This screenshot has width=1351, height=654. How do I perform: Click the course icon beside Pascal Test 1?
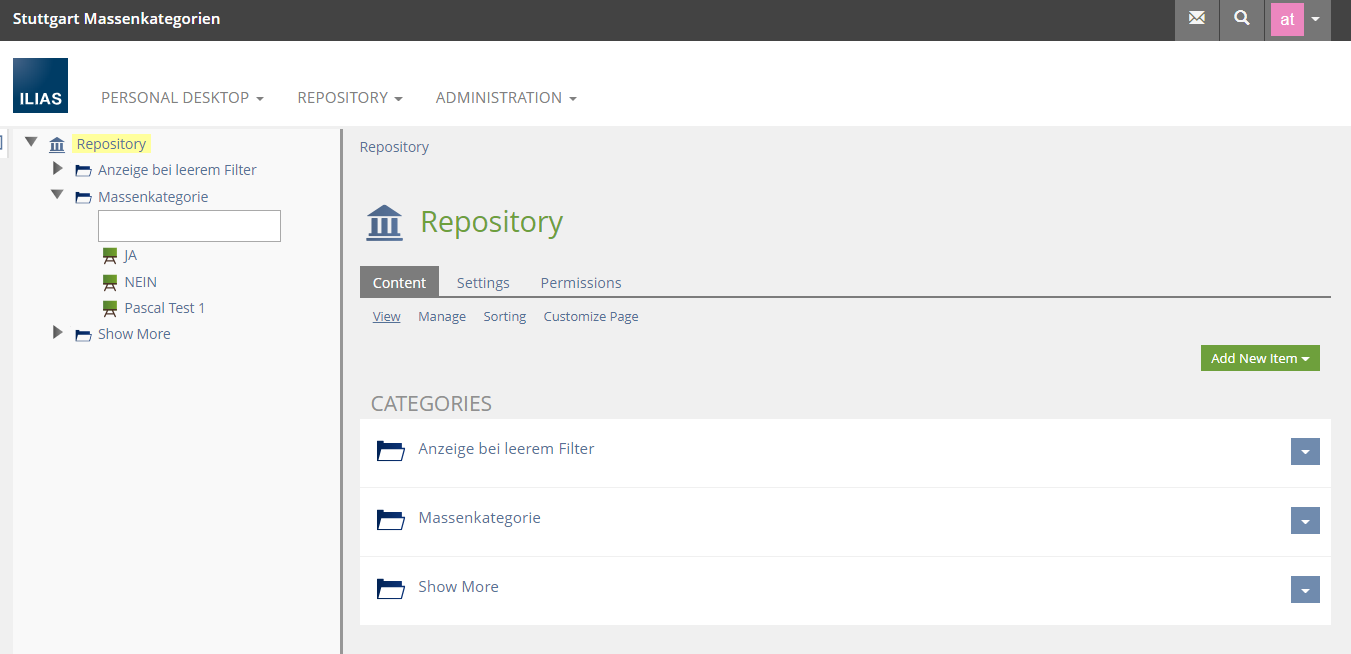coord(110,308)
